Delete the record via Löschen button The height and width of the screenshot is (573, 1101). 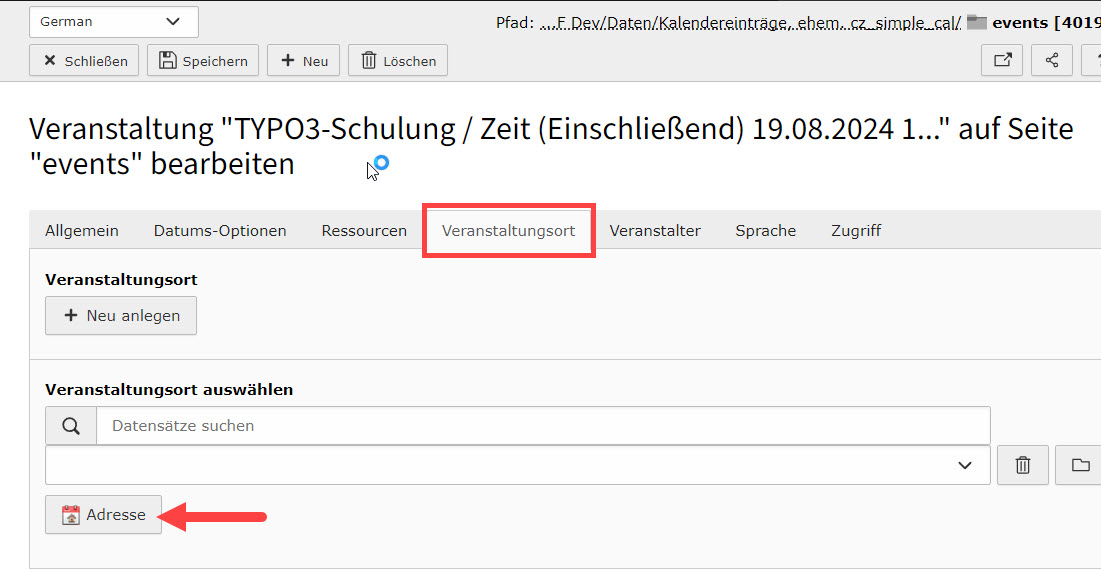coord(398,61)
